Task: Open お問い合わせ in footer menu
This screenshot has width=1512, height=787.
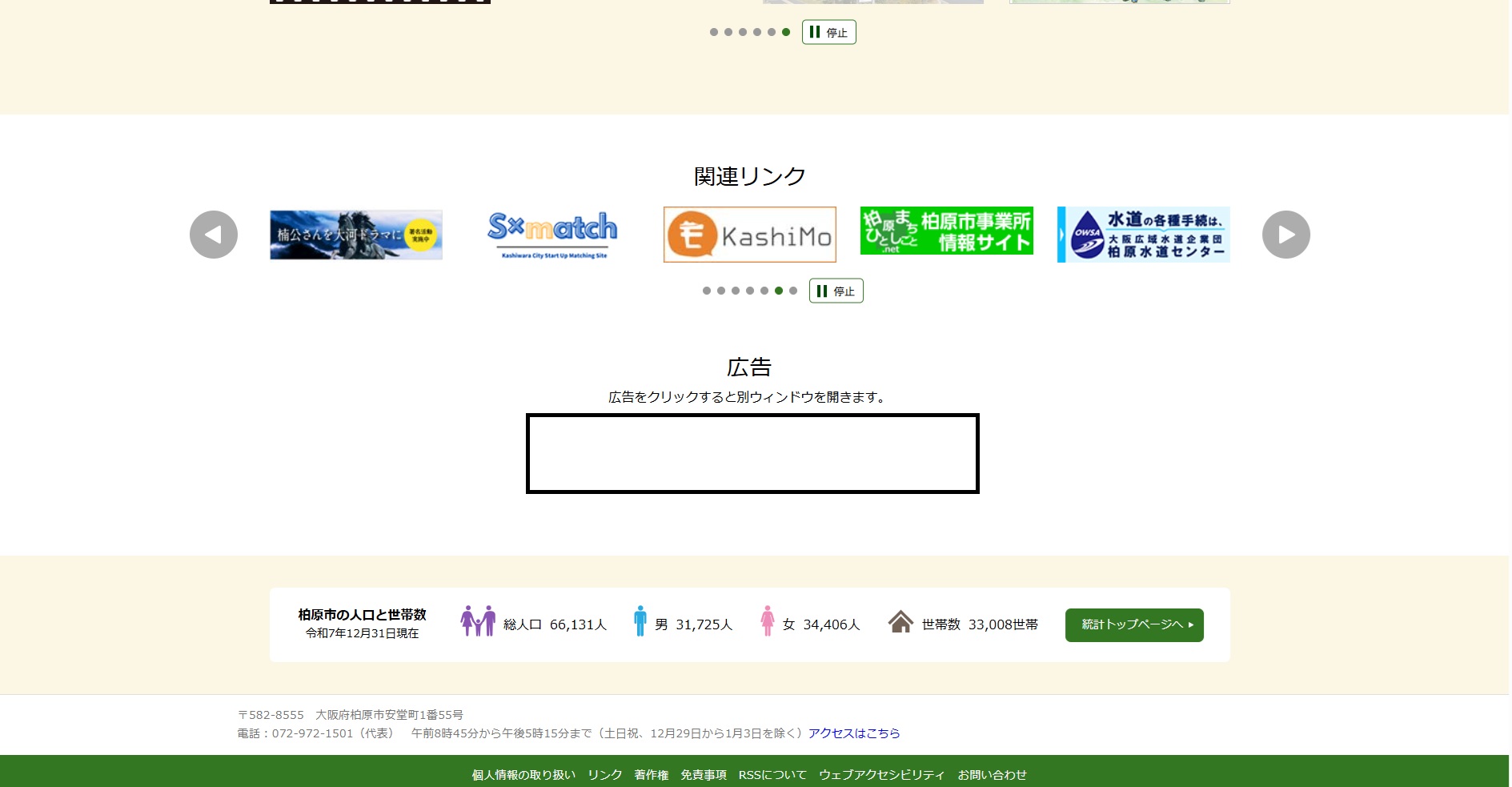Action: pos(992,775)
